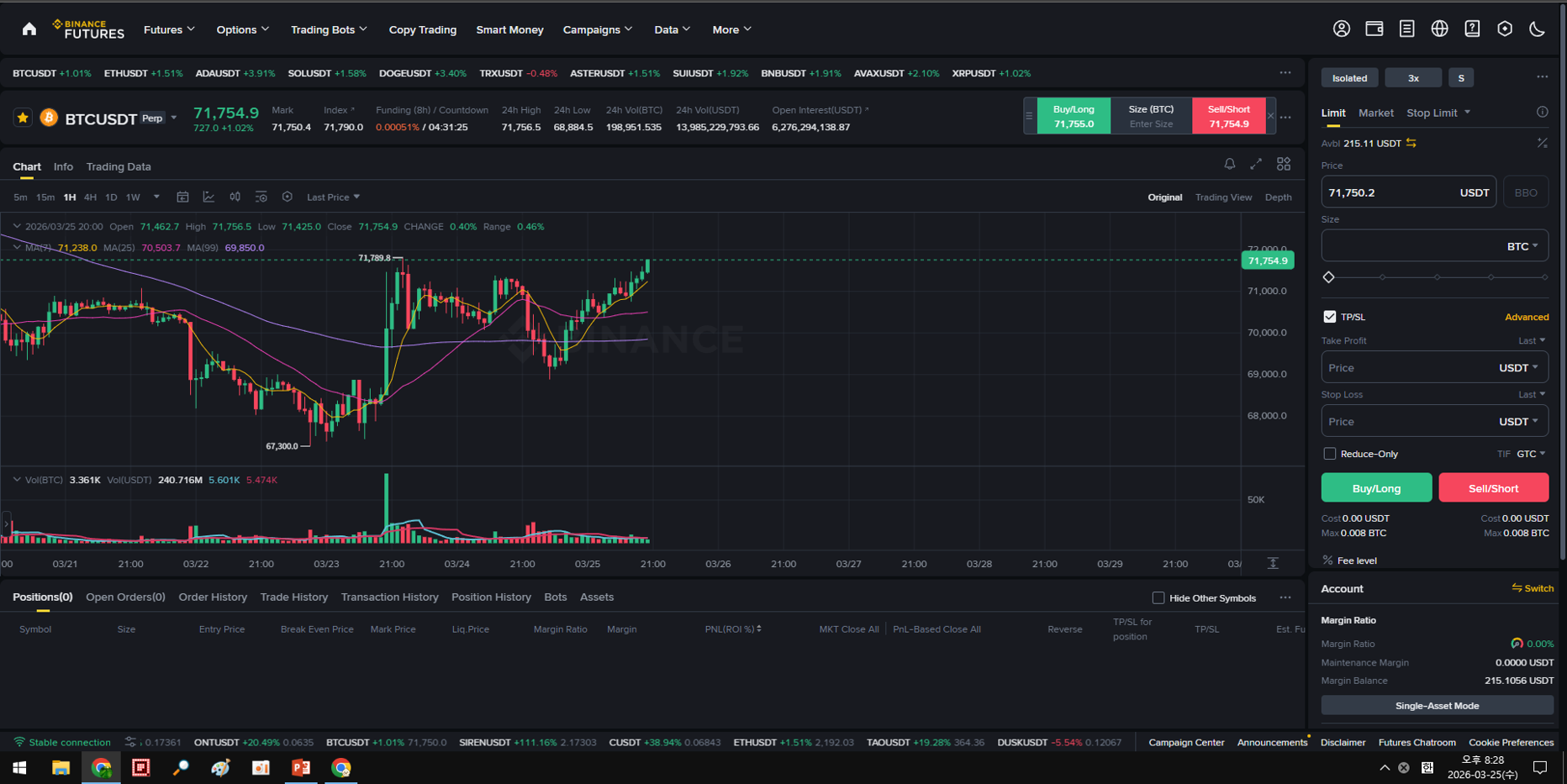Open Advanced TP/SL settings link

1527,317
